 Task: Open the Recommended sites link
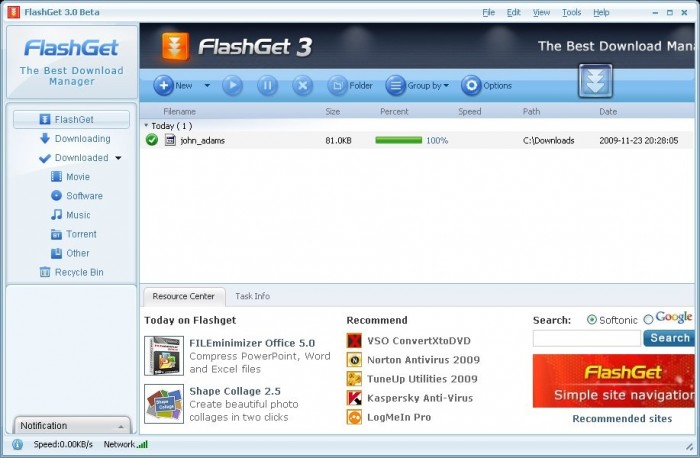tap(622, 419)
